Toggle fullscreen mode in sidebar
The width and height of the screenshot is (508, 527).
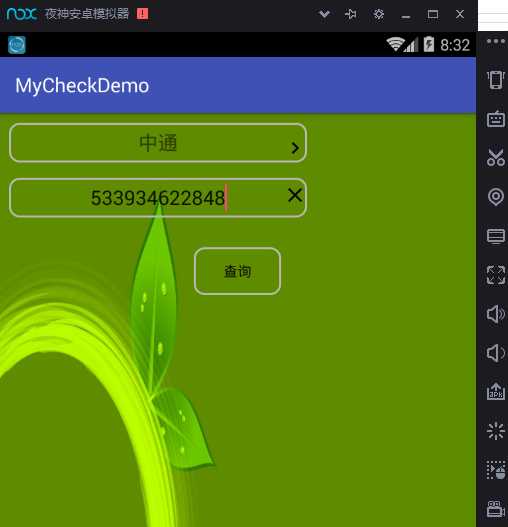[496, 275]
